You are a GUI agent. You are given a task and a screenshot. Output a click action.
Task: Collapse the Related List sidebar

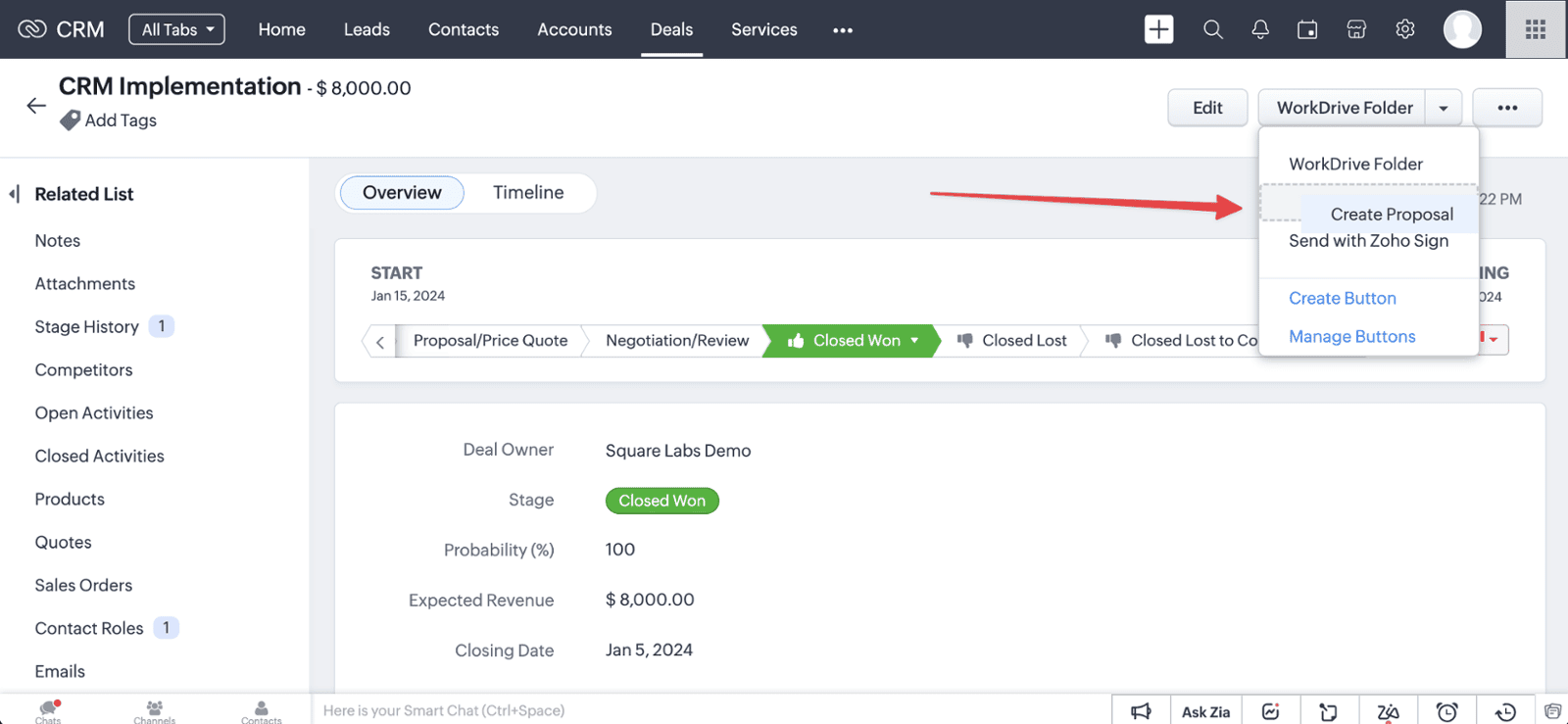click(x=14, y=194)
